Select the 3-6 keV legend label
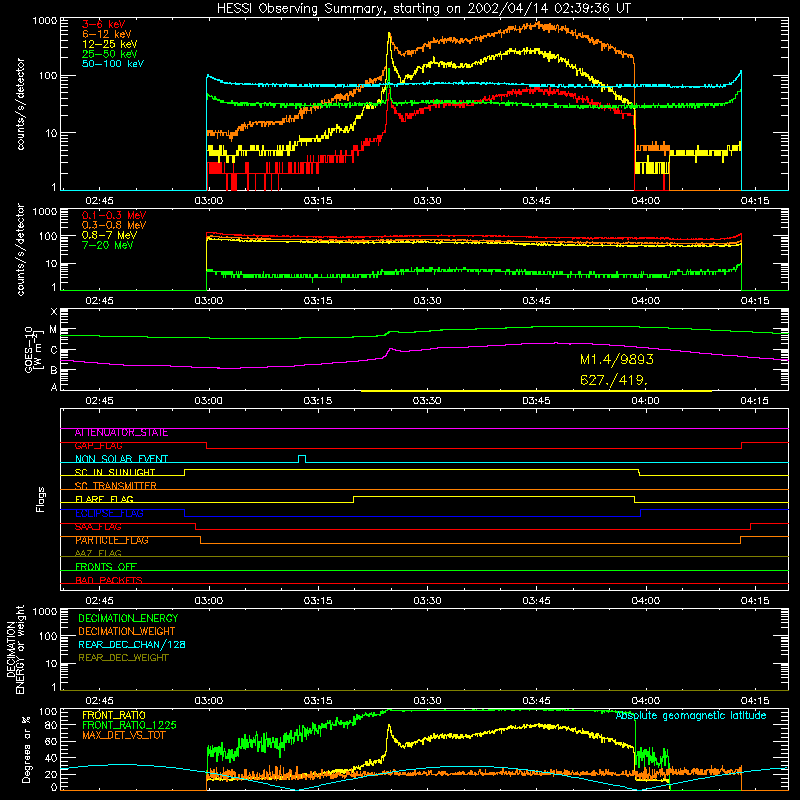Screen dimensions: 800x800 [103, 24]
